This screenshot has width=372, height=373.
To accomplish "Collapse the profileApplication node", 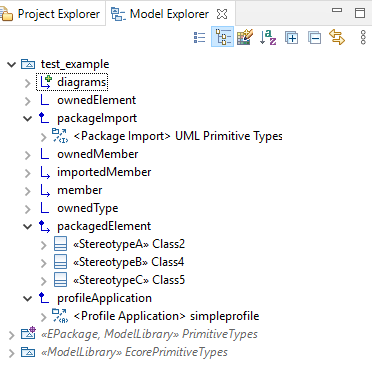I will pyautogui.click(x=28, y=298).
